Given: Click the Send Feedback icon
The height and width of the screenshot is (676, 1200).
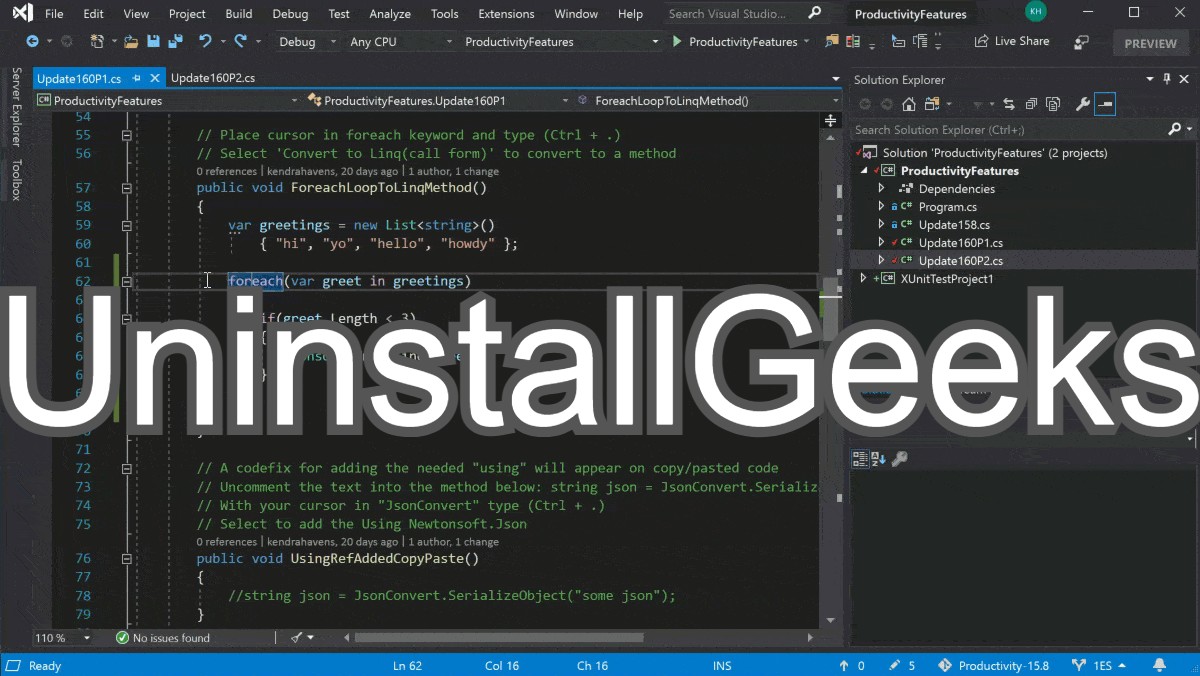Looking at the screenshot, I should click(1081, 42).
